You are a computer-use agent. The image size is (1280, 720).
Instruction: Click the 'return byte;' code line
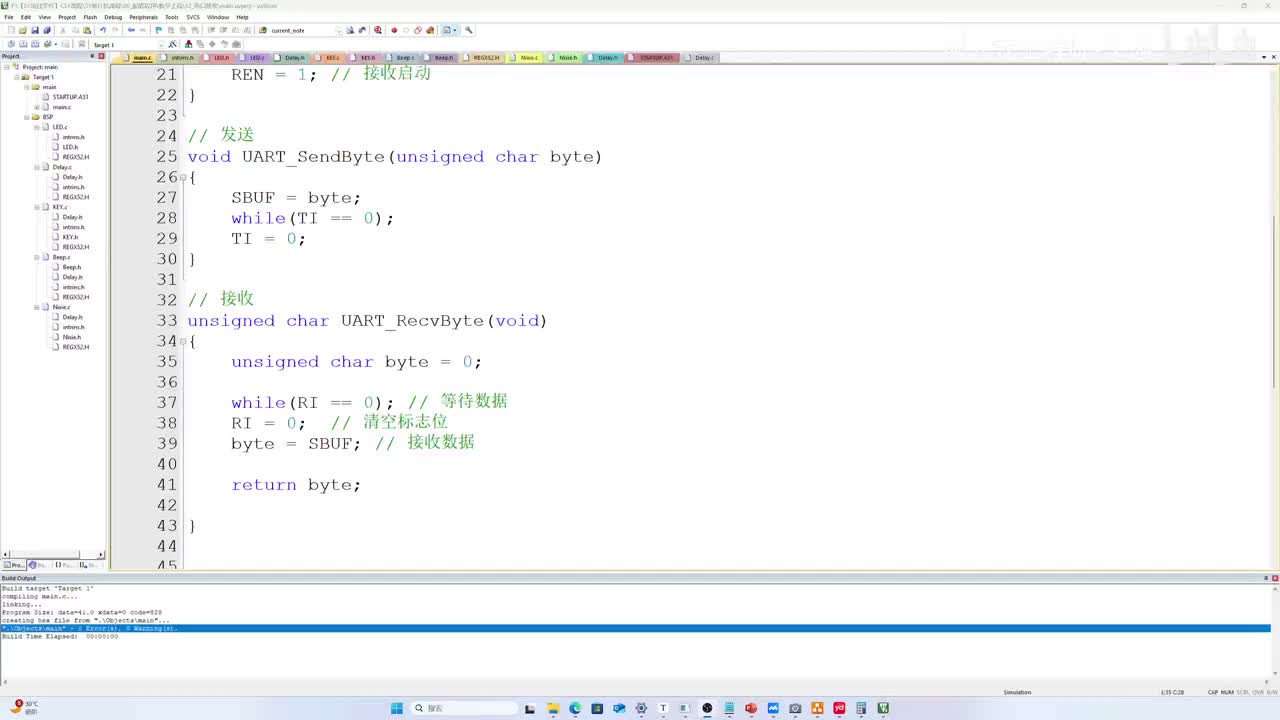(296, 485)
